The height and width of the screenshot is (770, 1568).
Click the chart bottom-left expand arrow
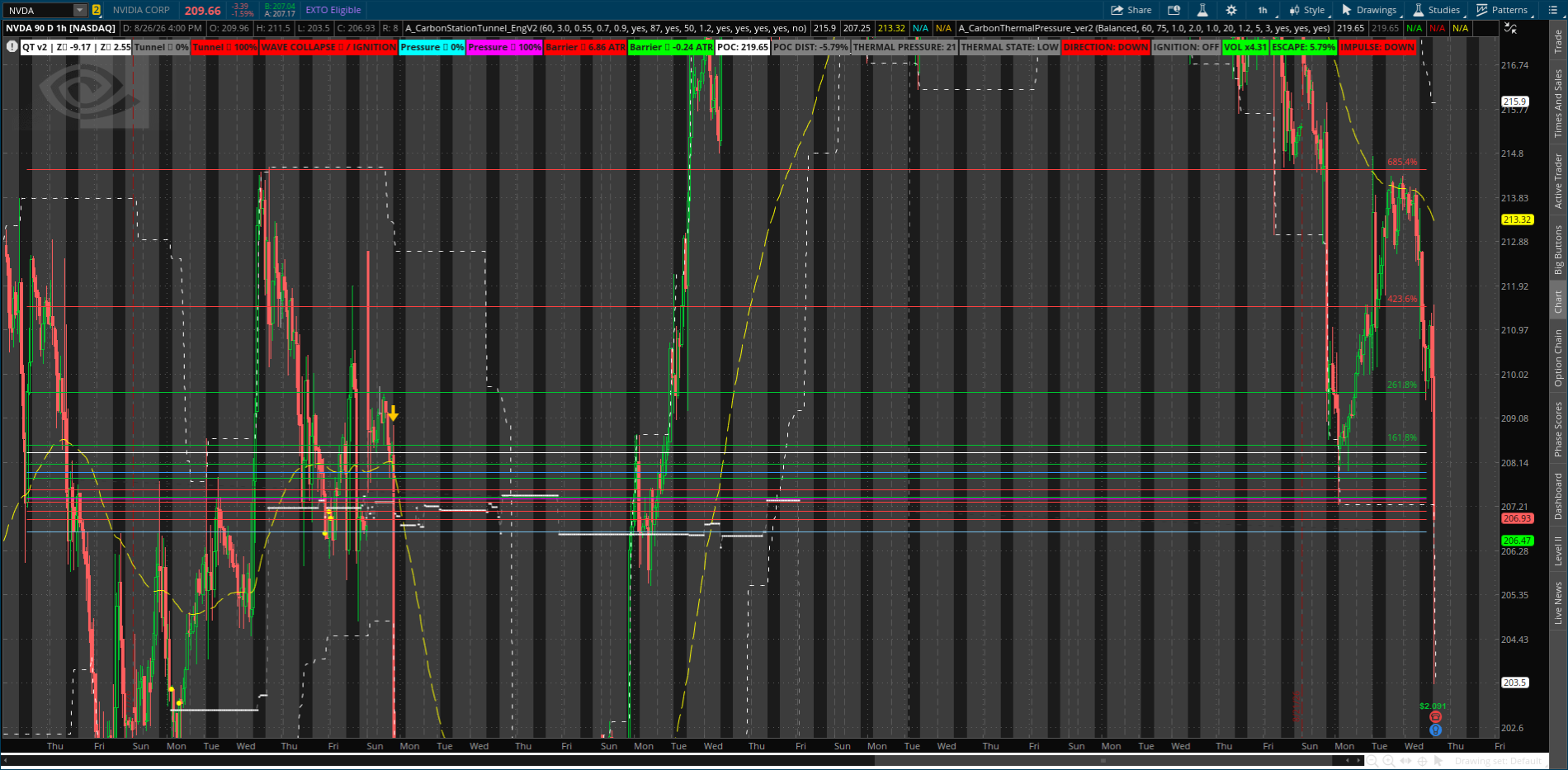pos(6,760)
